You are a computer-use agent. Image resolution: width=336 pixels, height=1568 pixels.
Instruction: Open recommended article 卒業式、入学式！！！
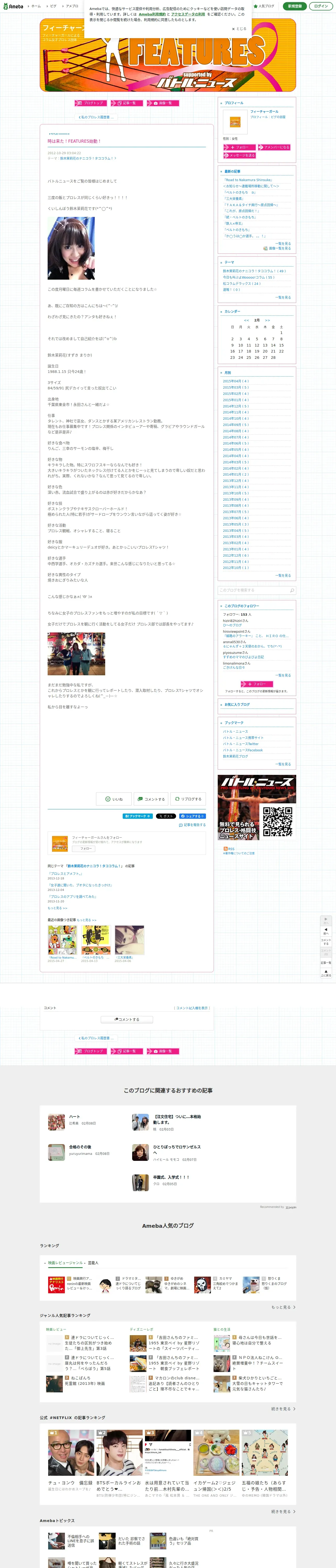[x=171, y=1177]
